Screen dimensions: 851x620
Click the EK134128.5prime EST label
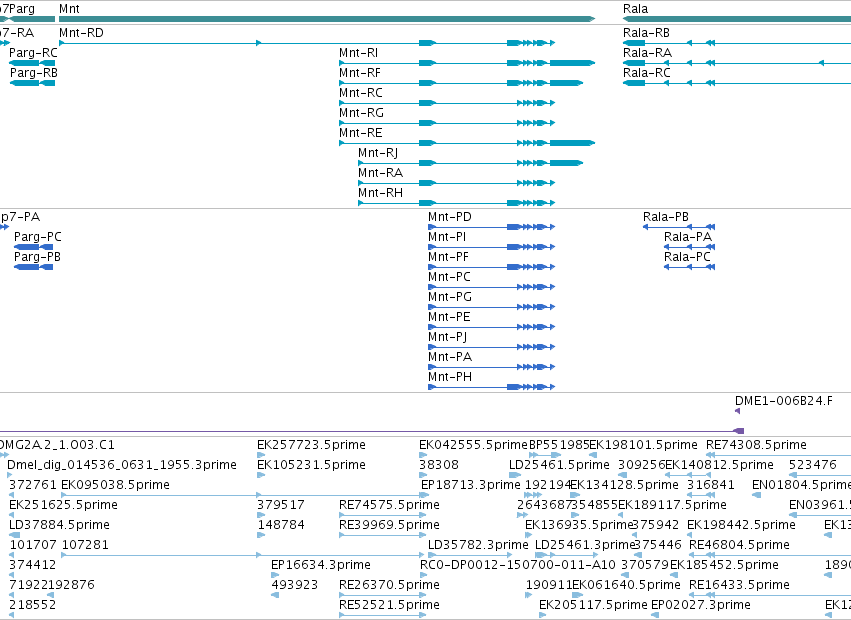tap(625, 485)
